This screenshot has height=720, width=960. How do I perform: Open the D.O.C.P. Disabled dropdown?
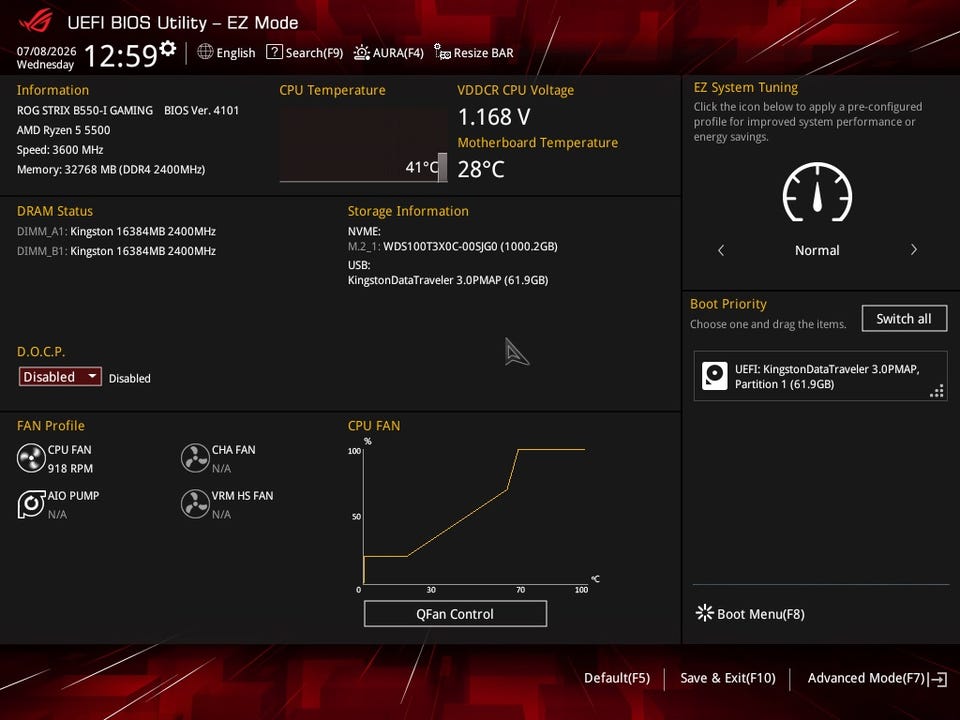click(x=60, y=377)
